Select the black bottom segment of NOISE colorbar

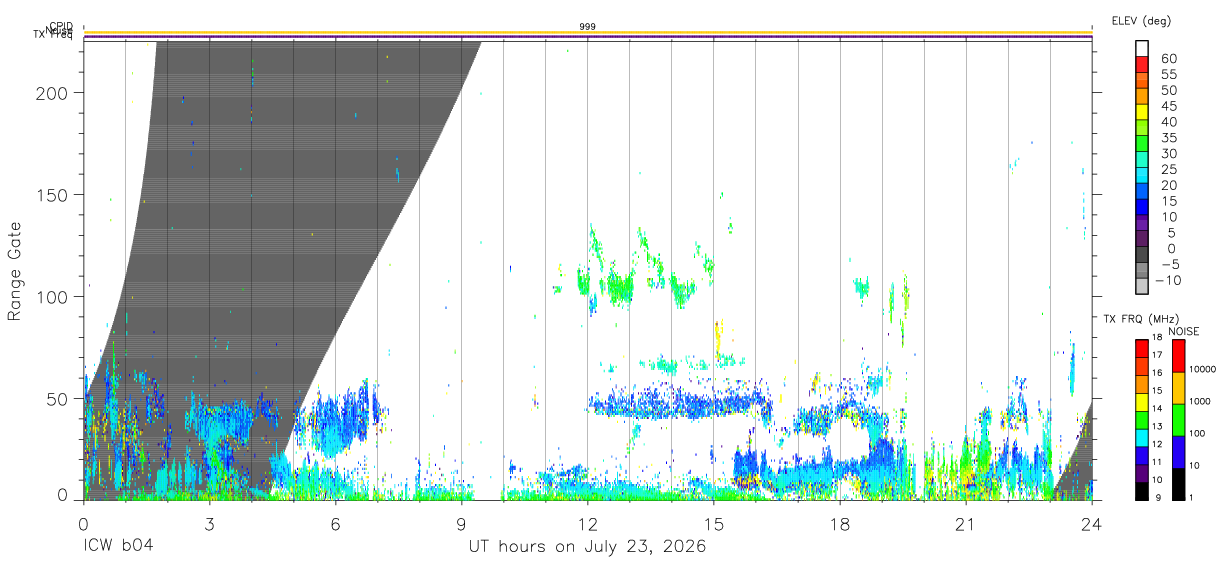click(x=1178, y=483)
